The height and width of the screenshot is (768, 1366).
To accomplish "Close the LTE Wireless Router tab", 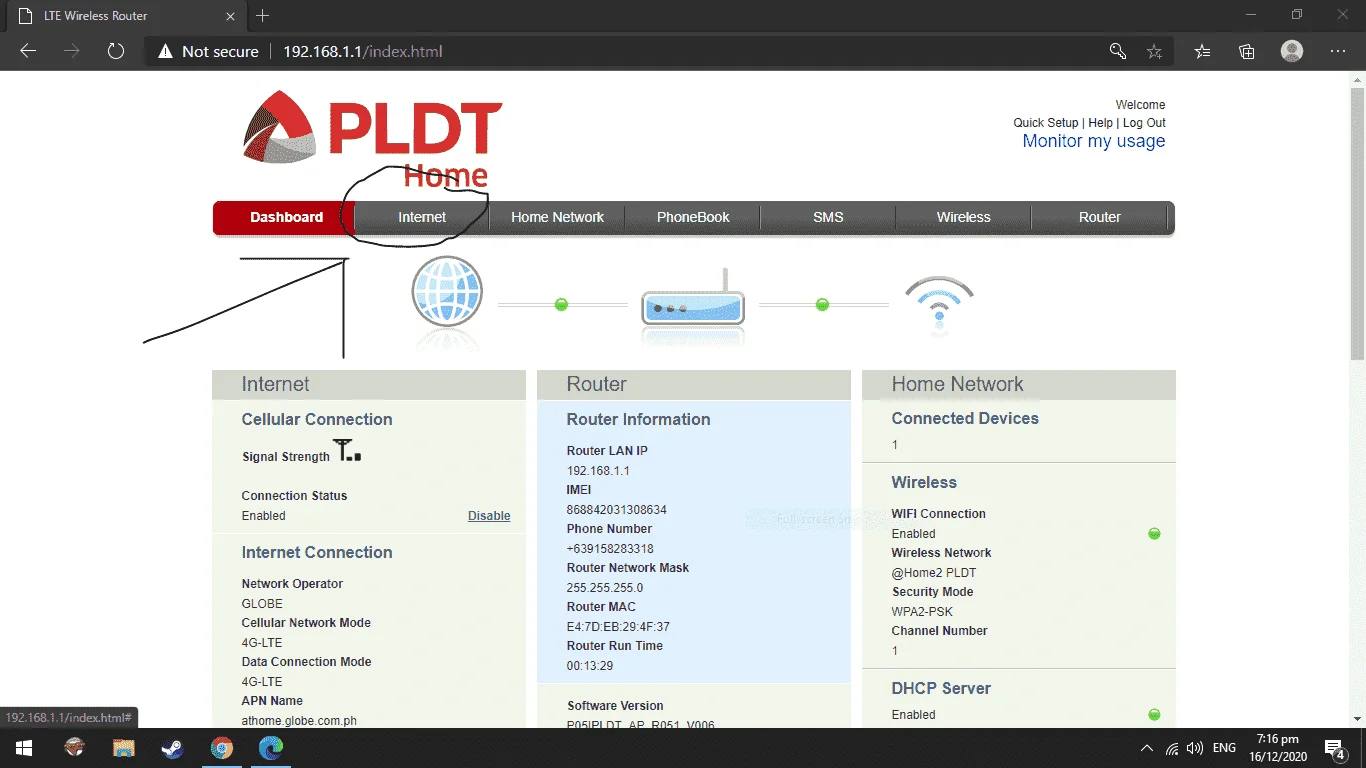I will coord(230,16).
